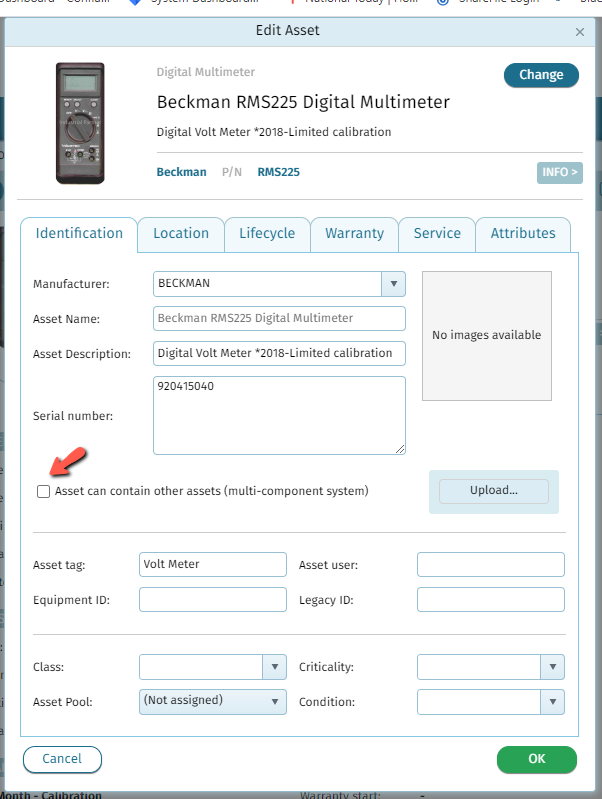Enable Asset can contain other assets checkbox

pos(43,491)
